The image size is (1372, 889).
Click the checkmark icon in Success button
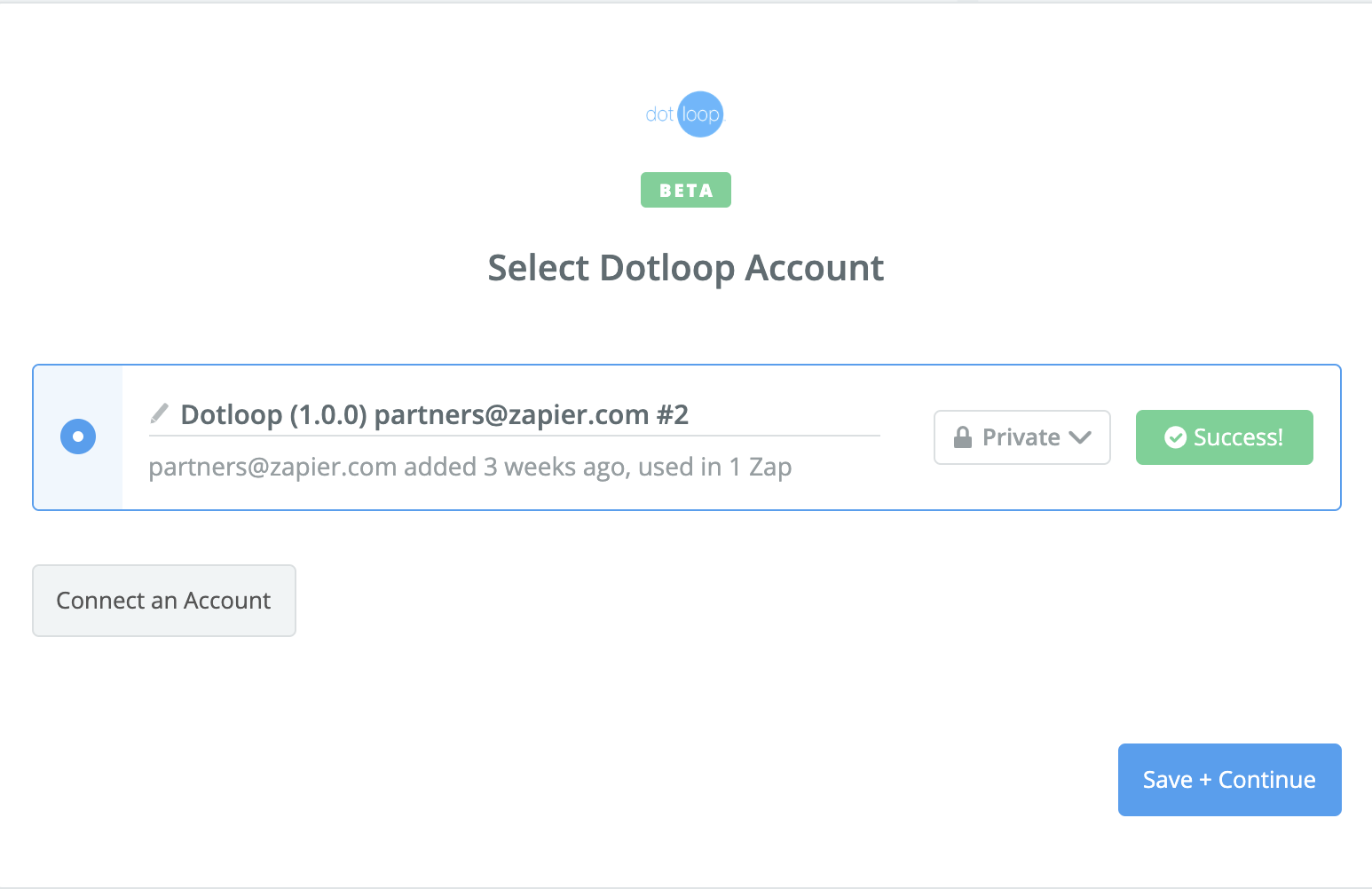tap(1175, 437)
